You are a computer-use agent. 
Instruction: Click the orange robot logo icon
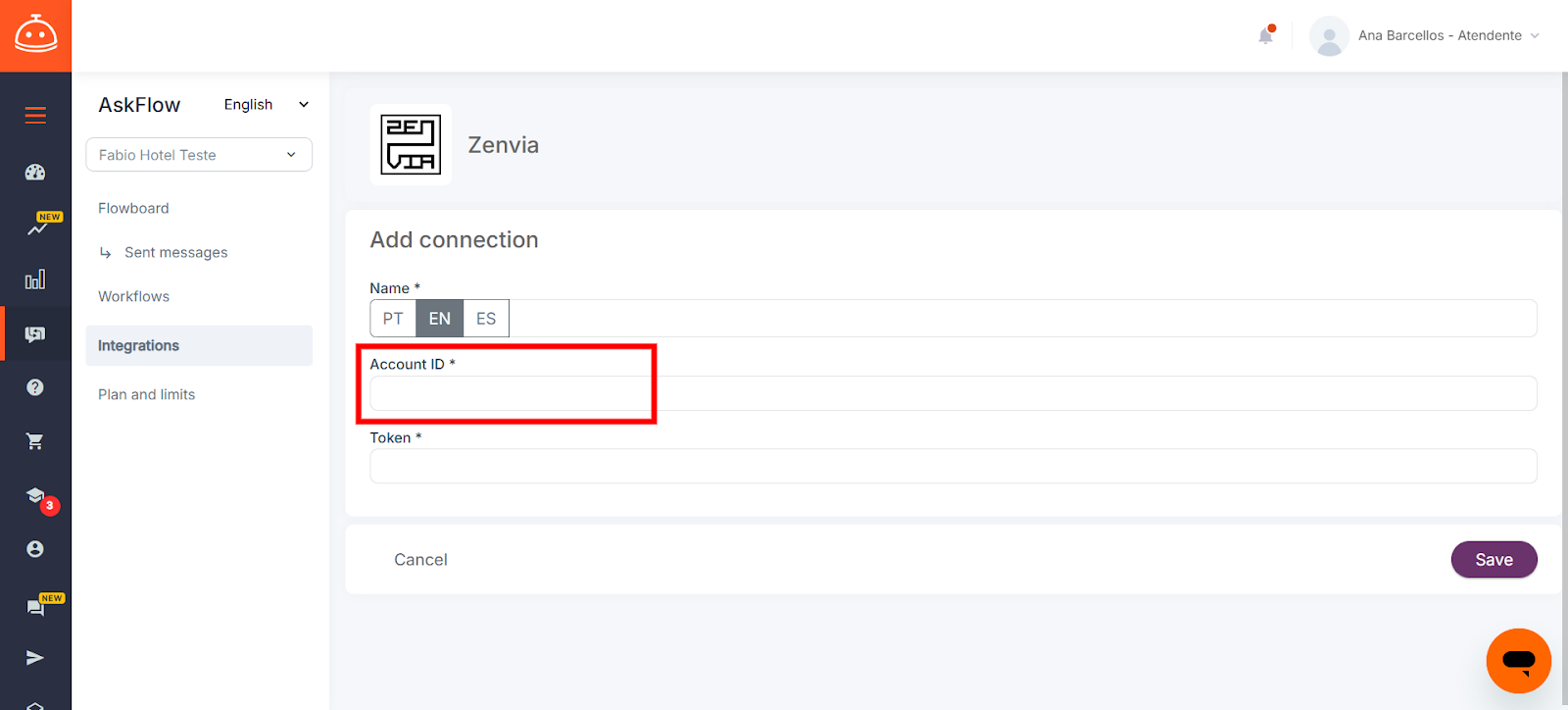(35, 35)
